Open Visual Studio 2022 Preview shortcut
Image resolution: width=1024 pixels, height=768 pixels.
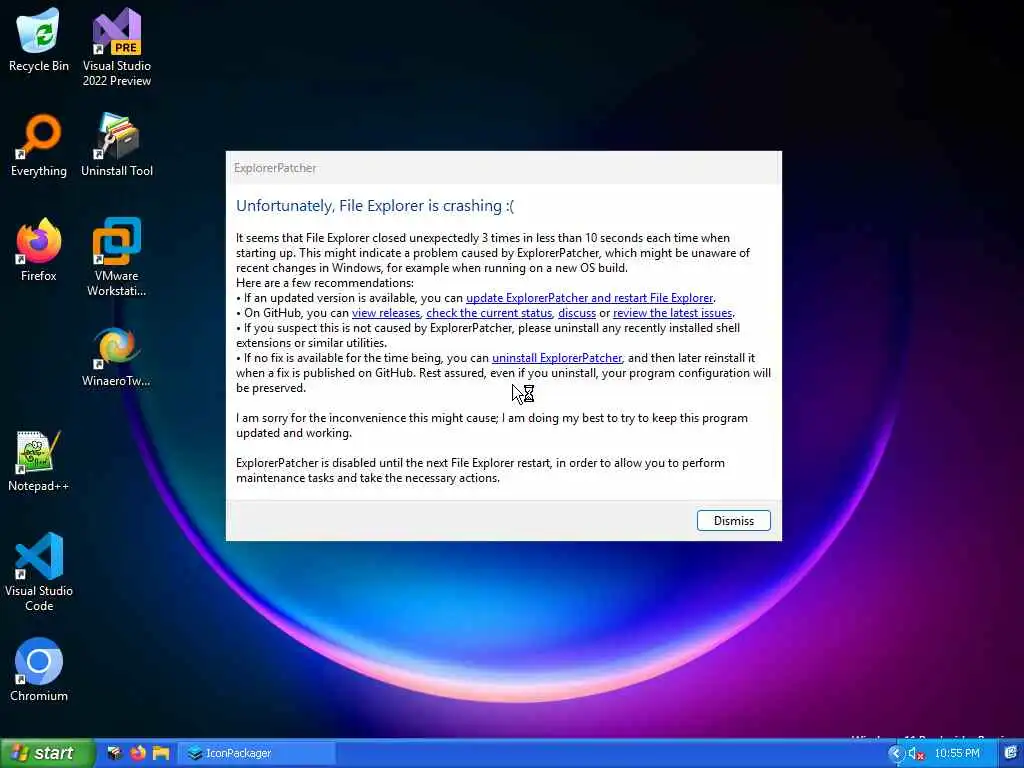(117, 47)
